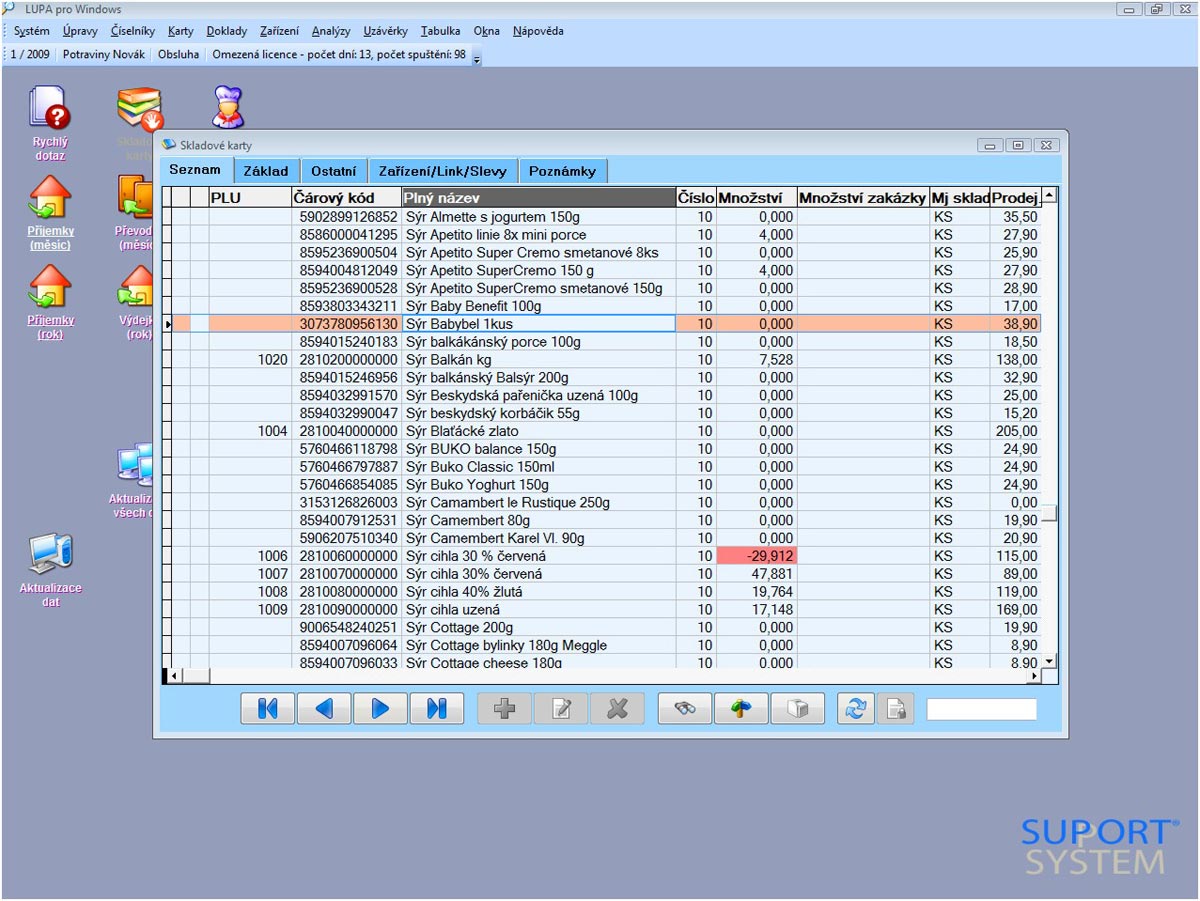Screen dimensions: 1200x901
Task: Open Aktualizace dat desktop shortcut
Action: (x=50, y=570)
